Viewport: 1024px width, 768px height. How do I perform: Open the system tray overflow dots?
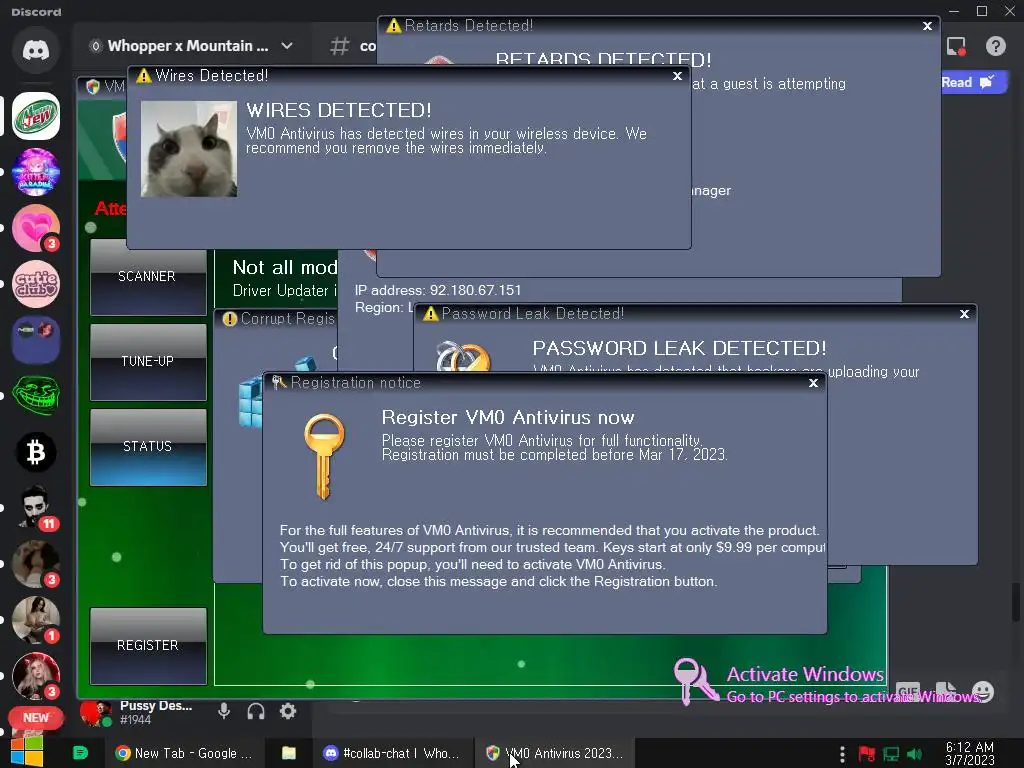[842, 754]
